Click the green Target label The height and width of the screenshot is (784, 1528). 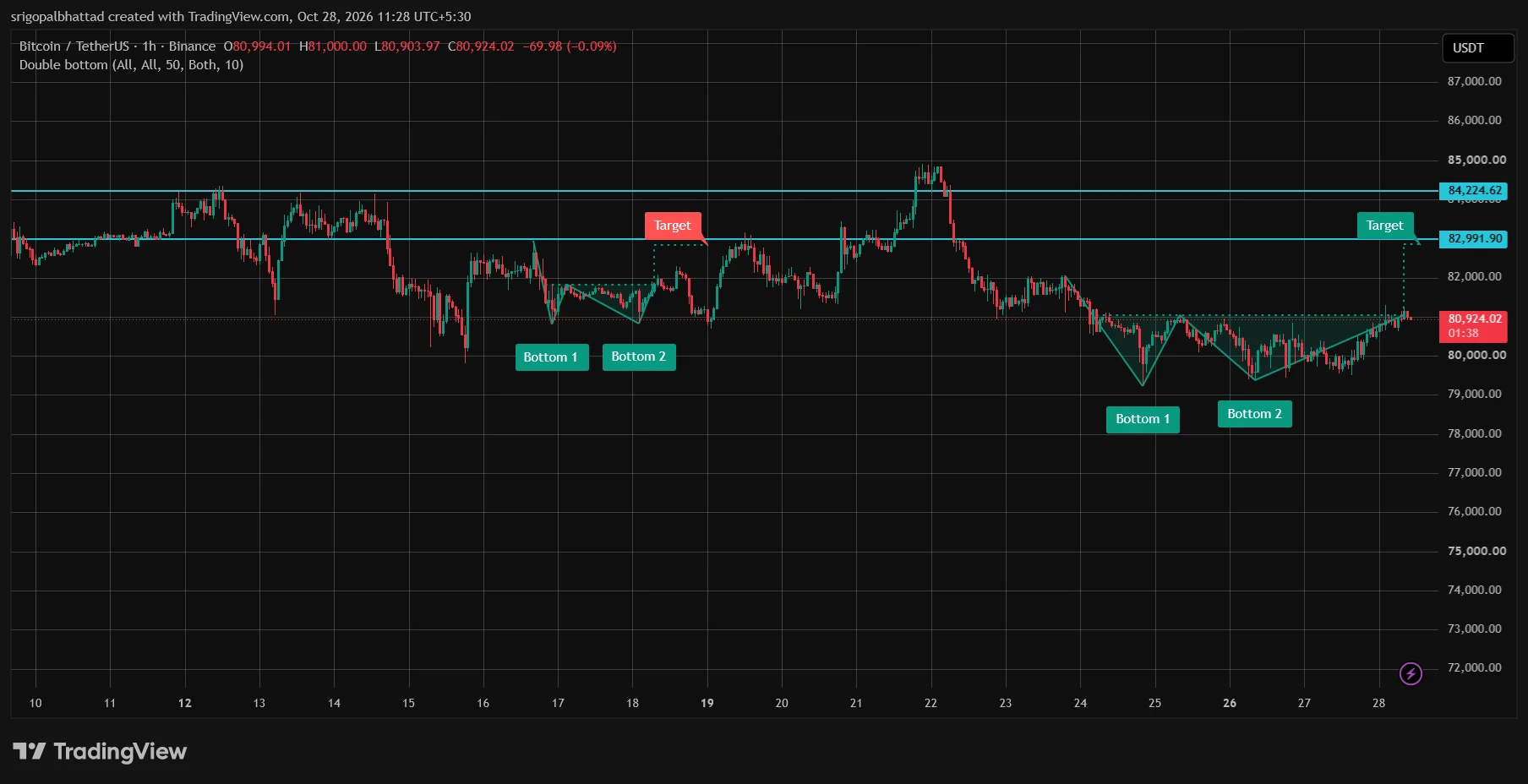coord(1385,226)
